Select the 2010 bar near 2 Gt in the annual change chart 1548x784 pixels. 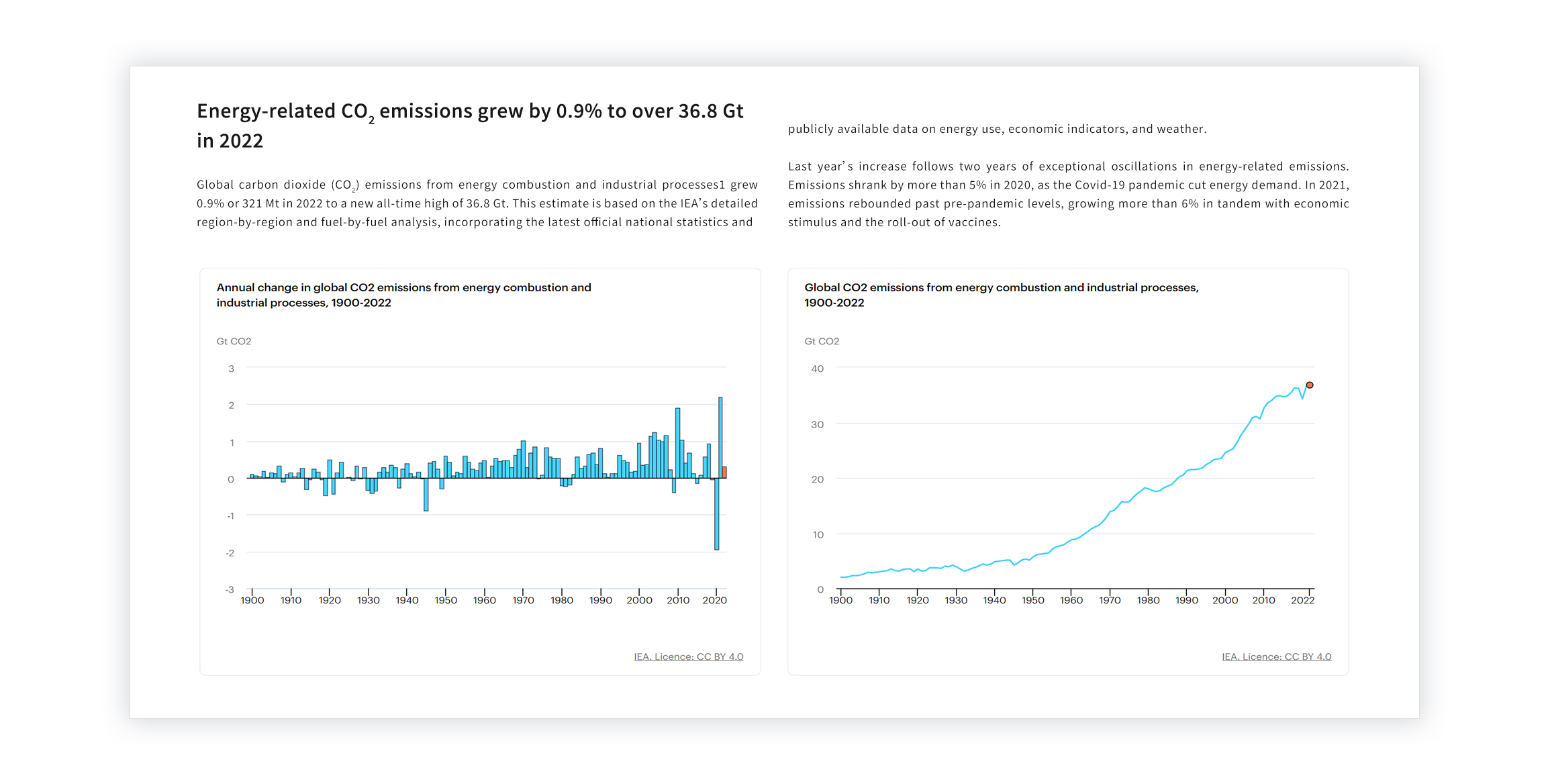click(x=678, y=443)
